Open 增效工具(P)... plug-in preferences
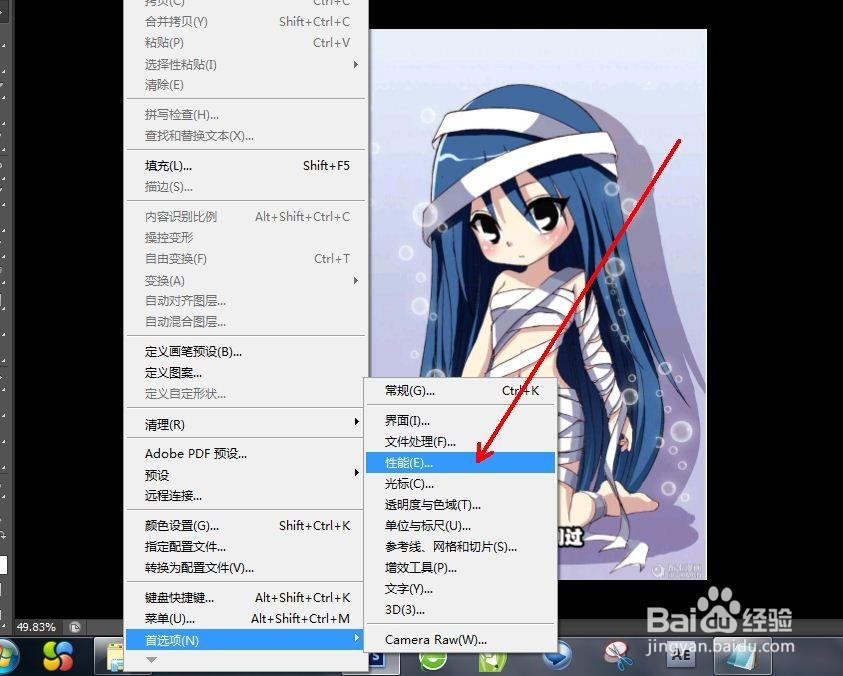 tap(460, 567)
